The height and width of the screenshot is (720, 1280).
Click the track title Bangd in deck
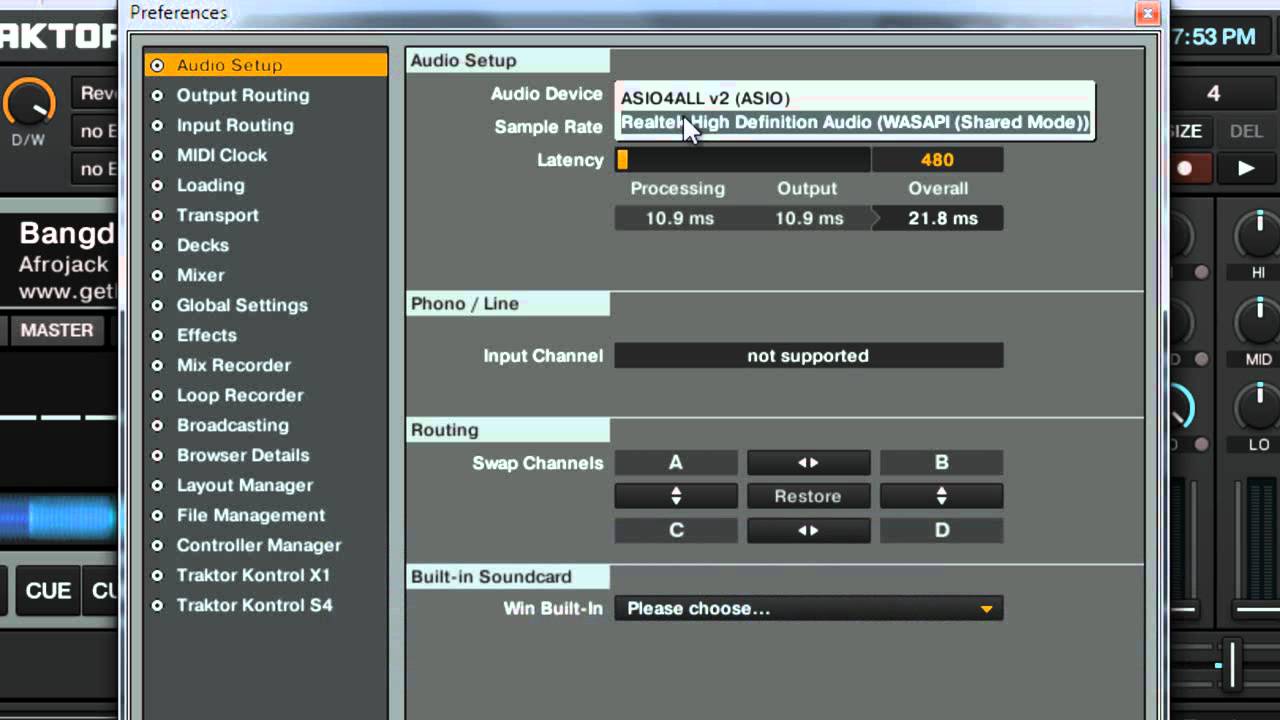(x=66, y=233)
